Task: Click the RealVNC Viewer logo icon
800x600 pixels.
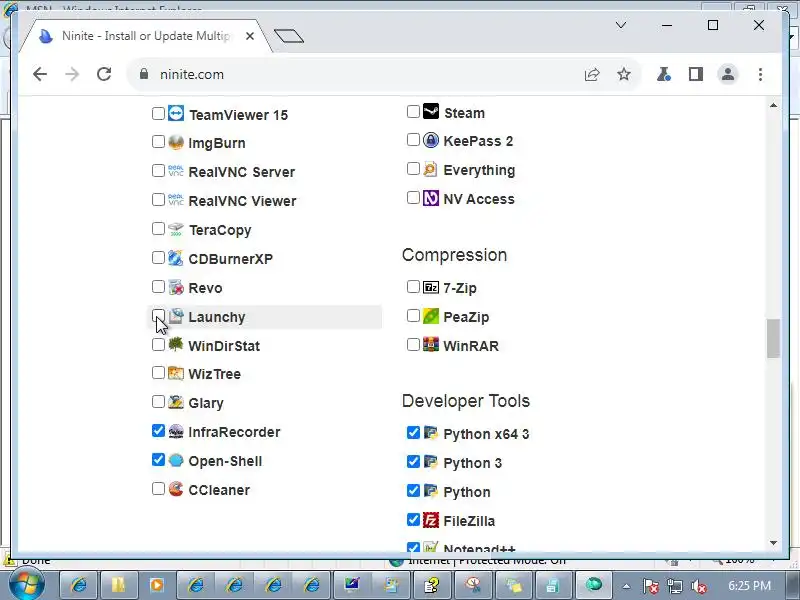Action: [x=176, y=200]
